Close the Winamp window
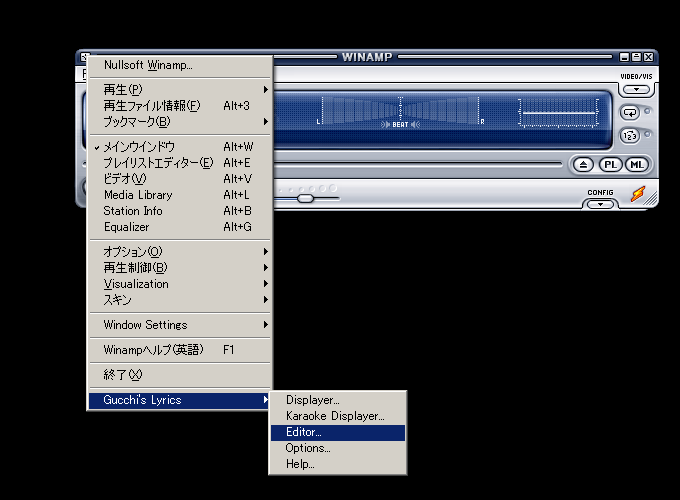Image resolution: width=680 pixels, height=500 pixels. (x=648, y=57)
